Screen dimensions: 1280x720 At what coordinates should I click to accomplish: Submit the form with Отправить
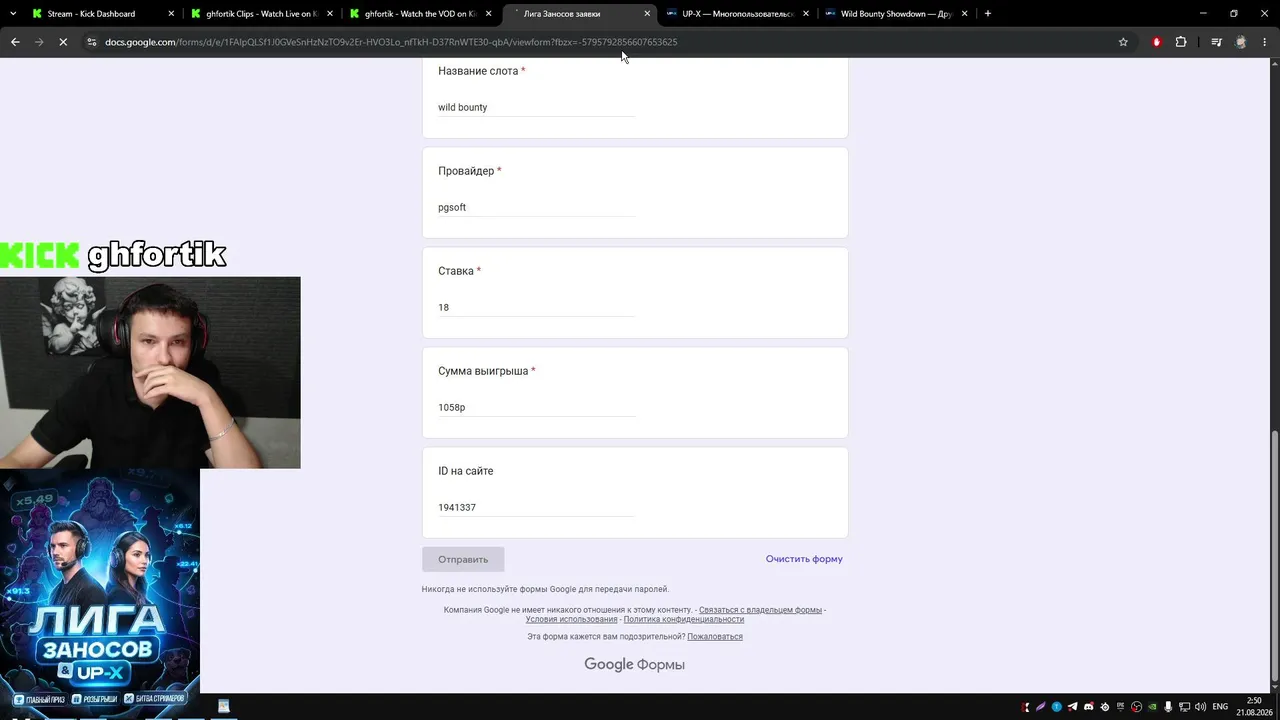click(x=463, y=559)
